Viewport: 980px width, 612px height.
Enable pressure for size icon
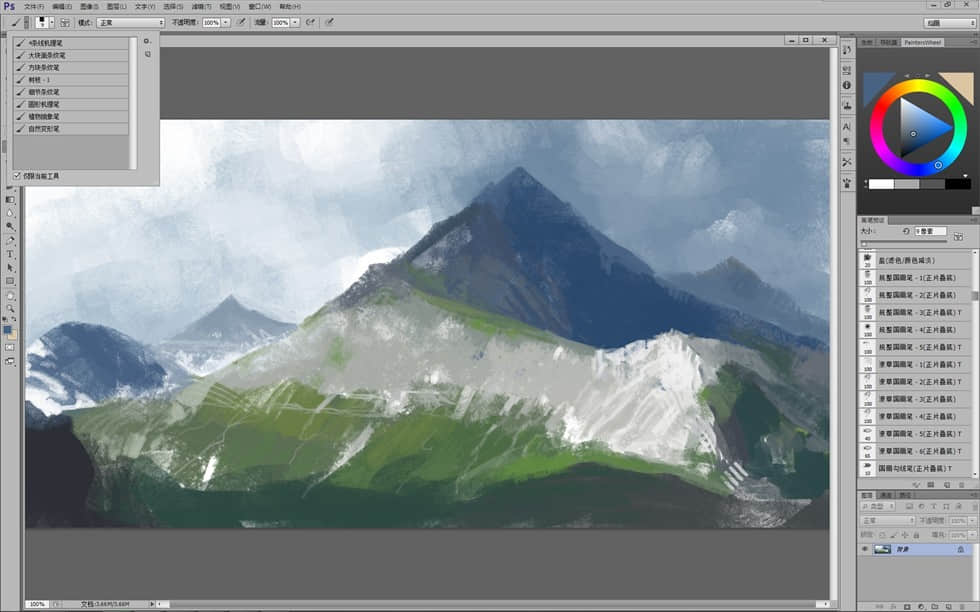tap(329, 23)
